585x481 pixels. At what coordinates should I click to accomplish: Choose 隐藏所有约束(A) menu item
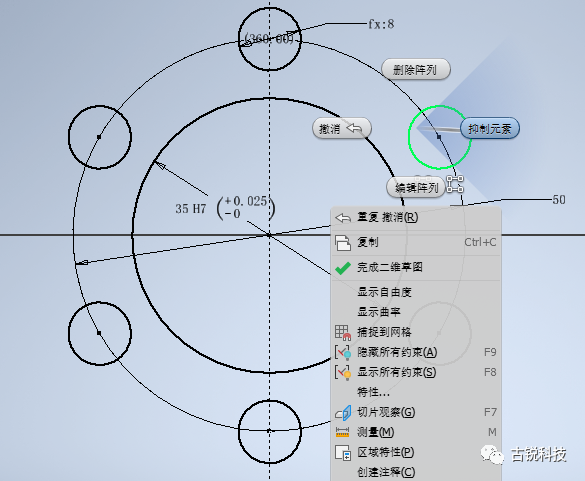pos(416,352)
